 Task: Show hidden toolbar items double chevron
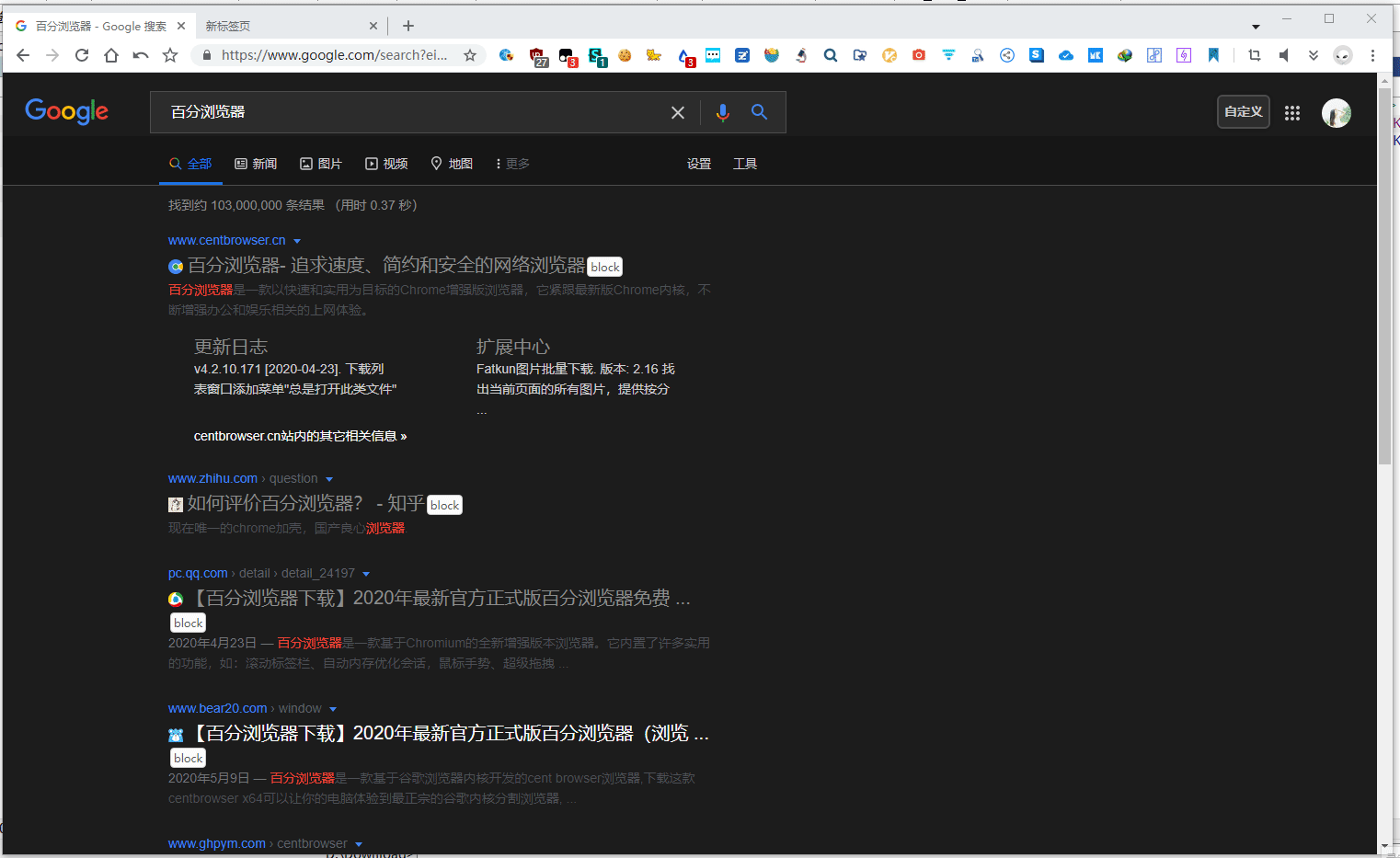[x=1314, y=55]
